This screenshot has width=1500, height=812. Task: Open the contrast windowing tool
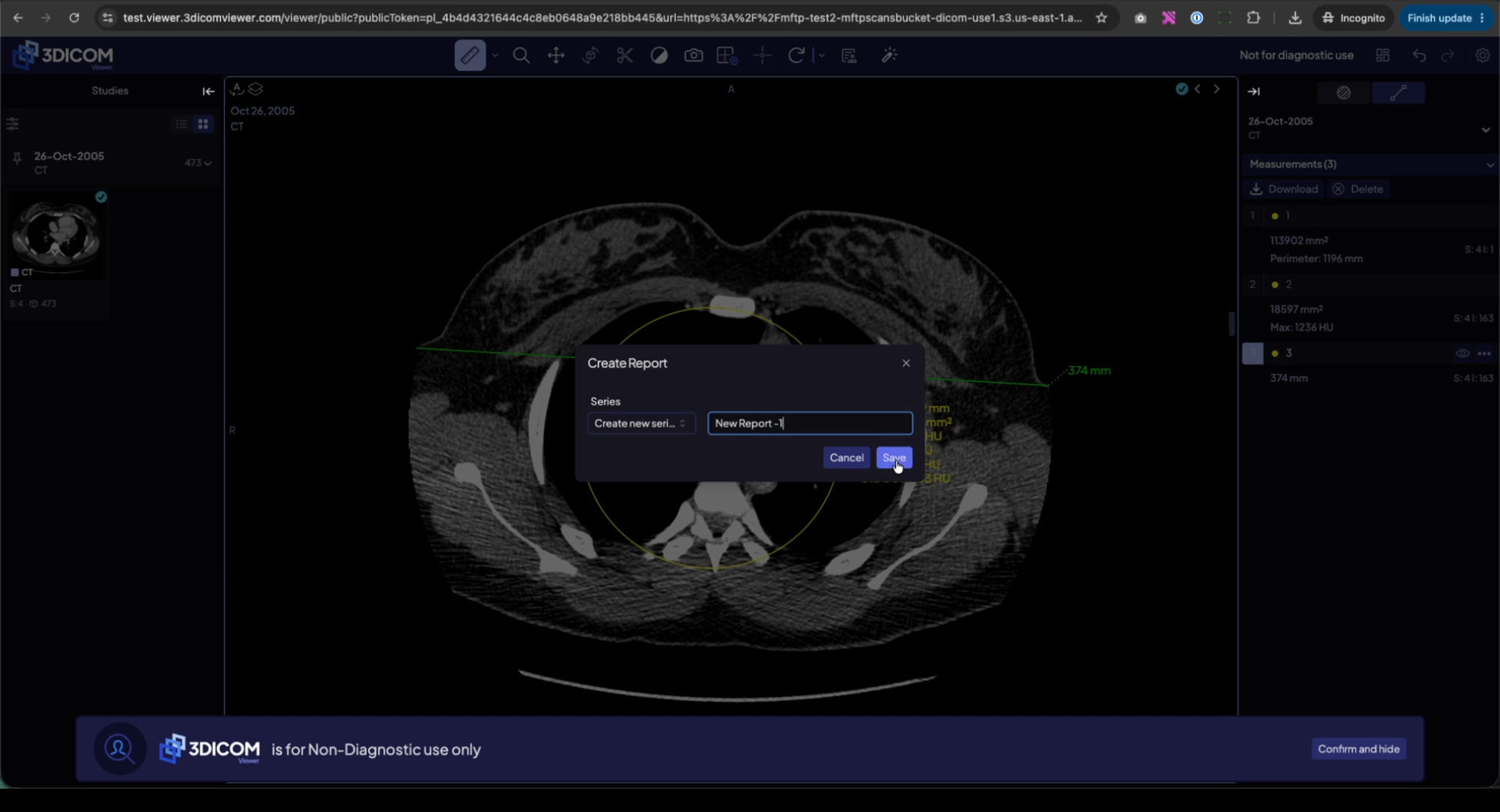click(659, 55)
